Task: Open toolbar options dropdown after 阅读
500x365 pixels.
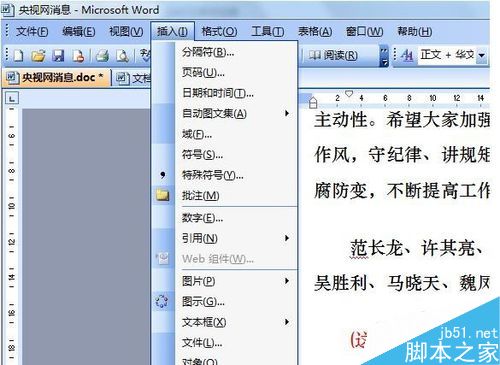Action: point(384,56)
